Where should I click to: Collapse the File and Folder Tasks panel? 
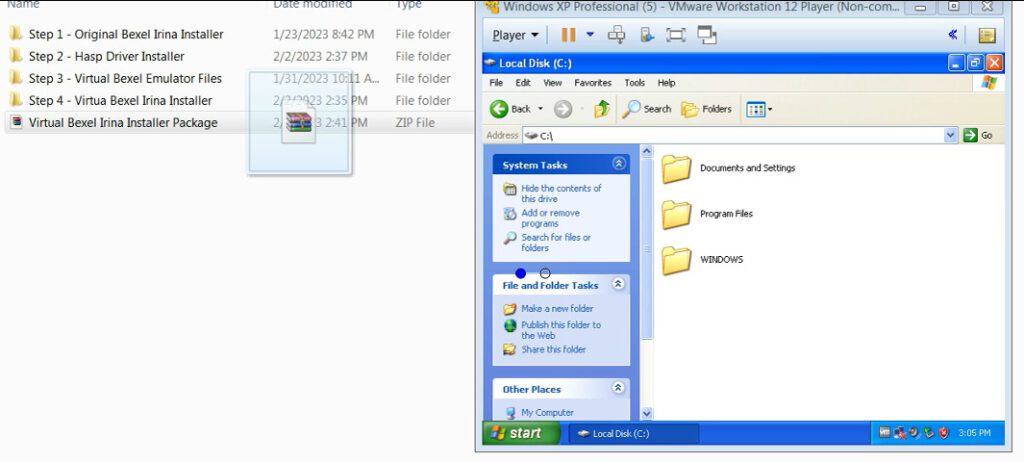(x=618, y=284)
